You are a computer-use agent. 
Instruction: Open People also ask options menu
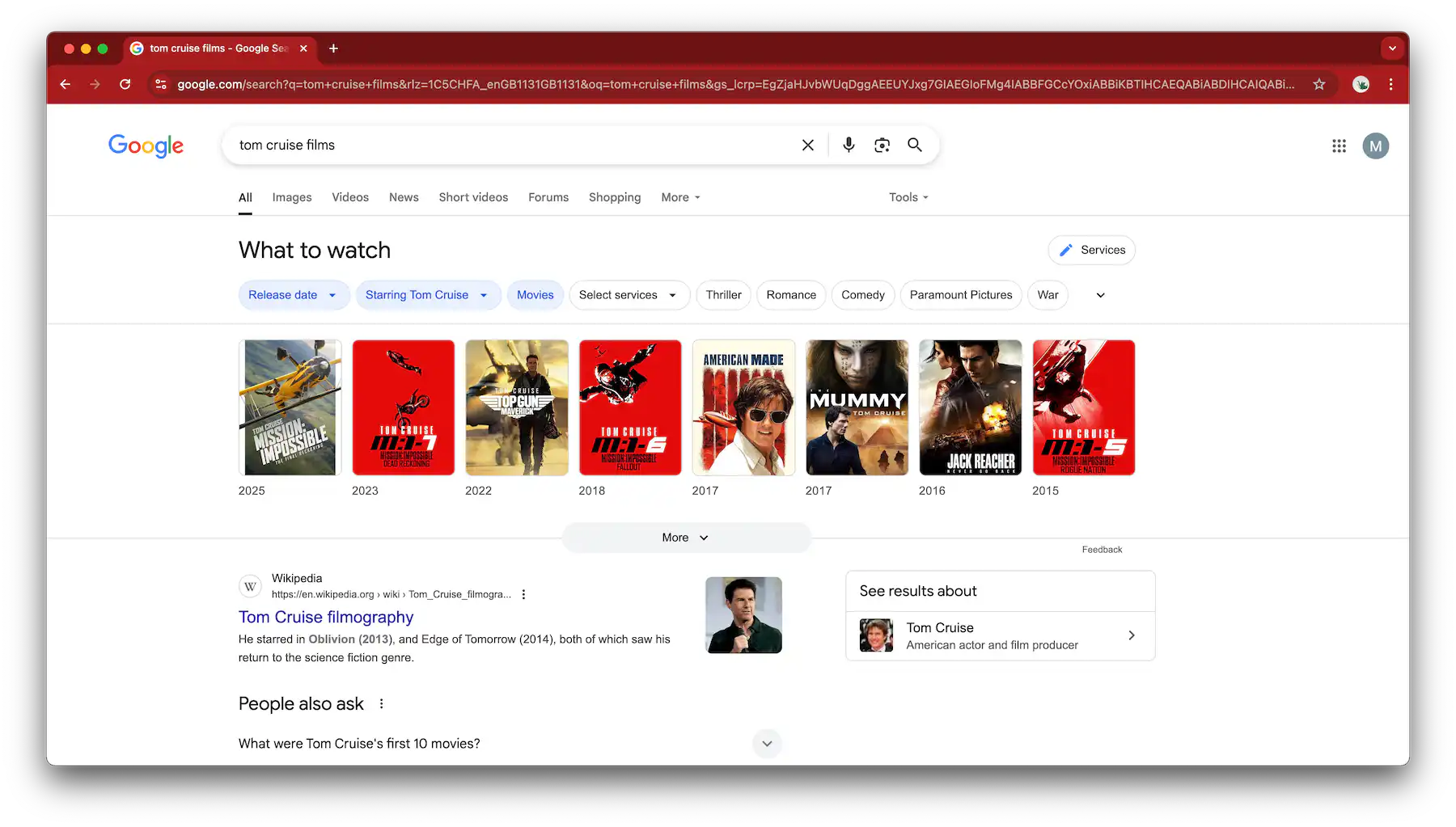(381, 704)
